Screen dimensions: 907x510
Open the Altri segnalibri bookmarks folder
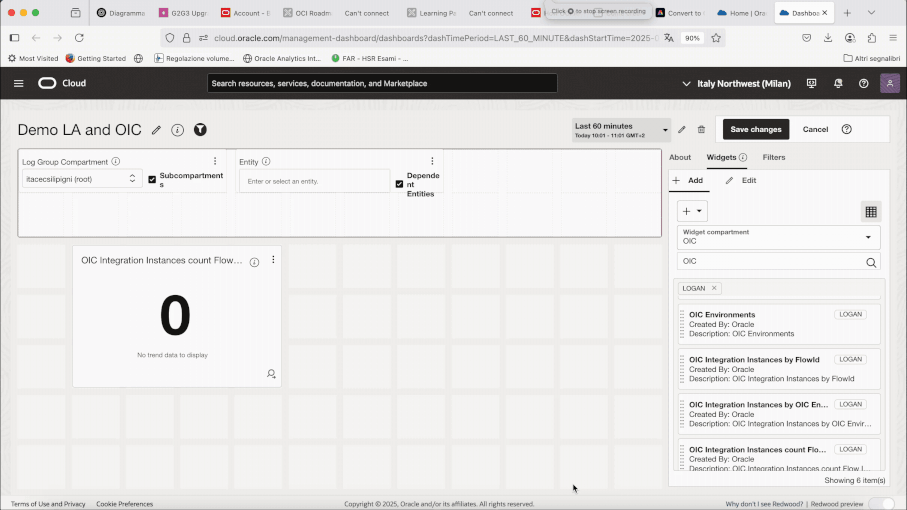tap(872, 58)
